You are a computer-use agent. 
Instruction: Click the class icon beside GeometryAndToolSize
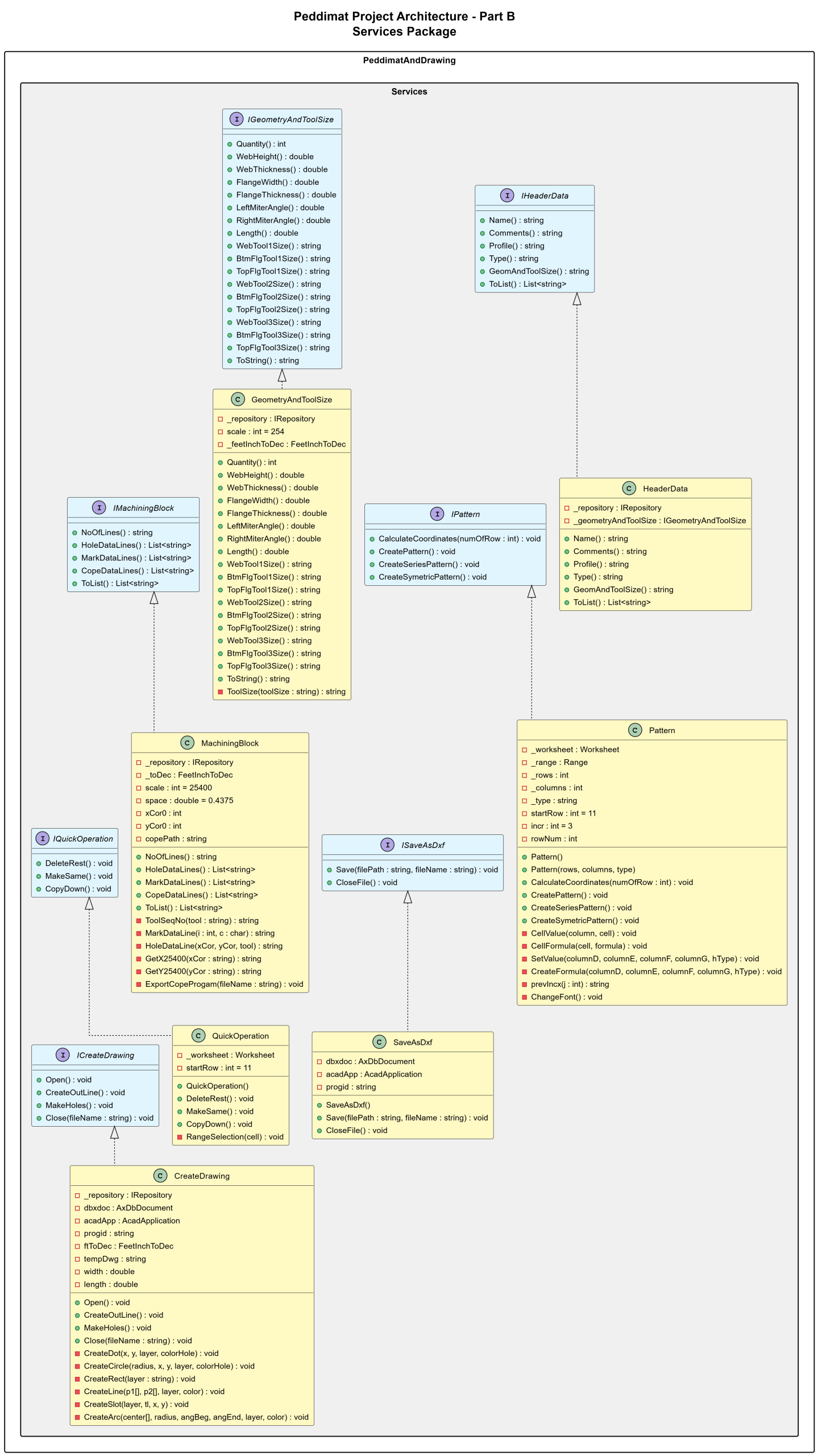tap(238, 399)
